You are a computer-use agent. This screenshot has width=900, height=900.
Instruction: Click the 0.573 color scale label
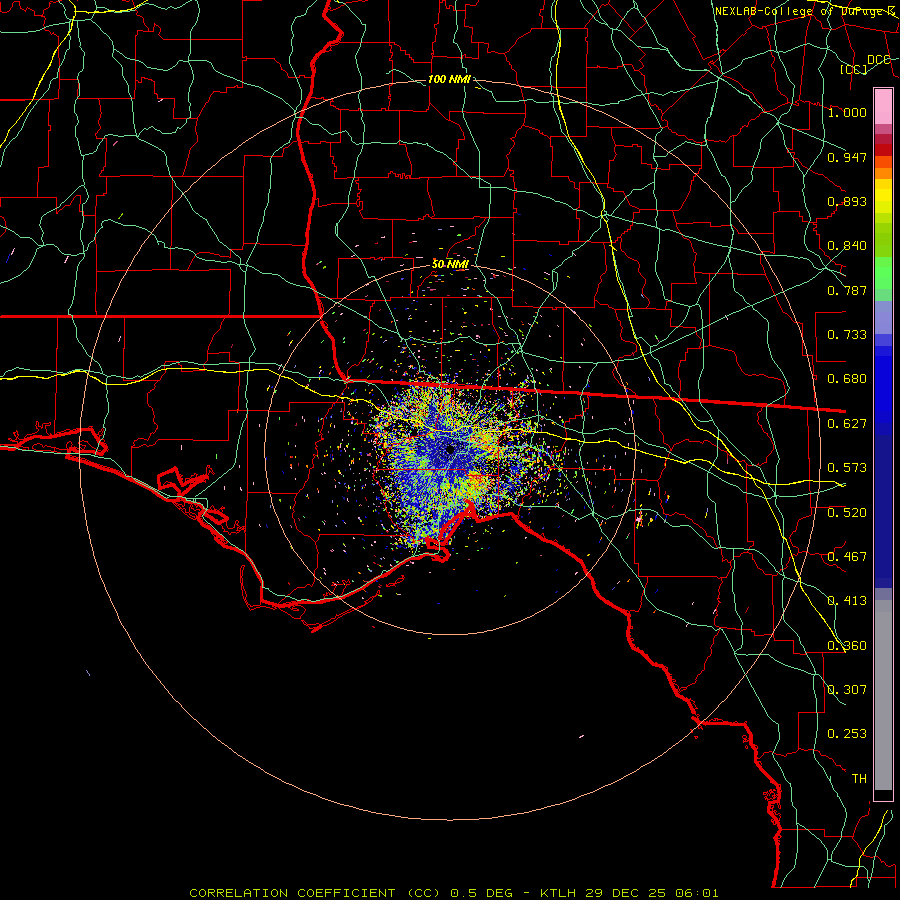[x=847, y=468]
